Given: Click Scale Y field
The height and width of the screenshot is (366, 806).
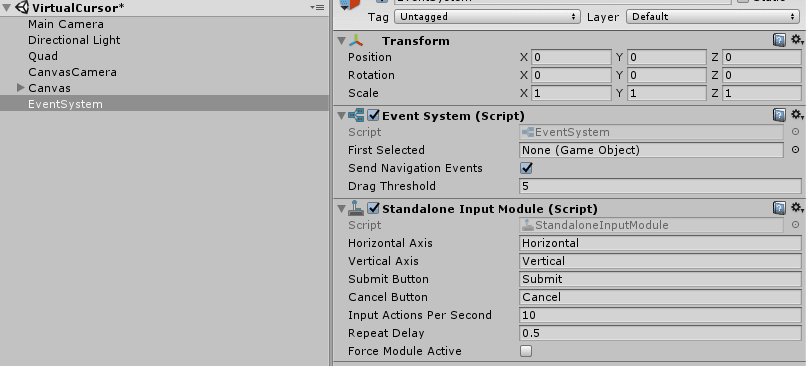Looking at the screenshot, I should click(x=666, y=93).
